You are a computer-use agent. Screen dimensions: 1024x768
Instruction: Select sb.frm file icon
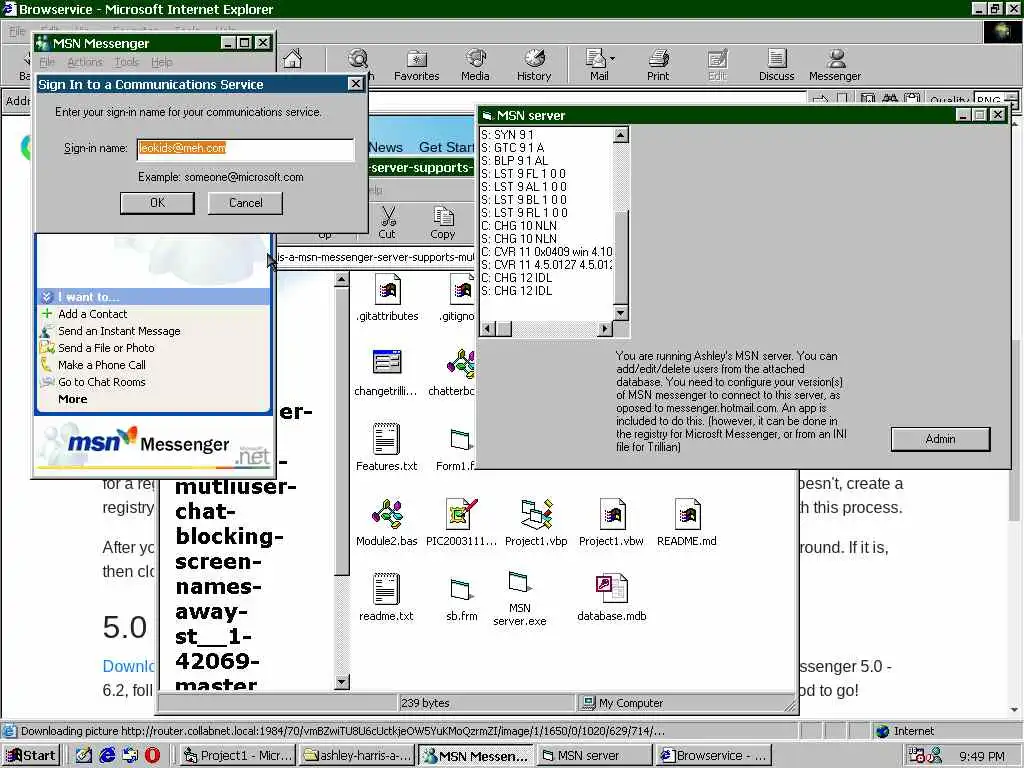[462, 600]
